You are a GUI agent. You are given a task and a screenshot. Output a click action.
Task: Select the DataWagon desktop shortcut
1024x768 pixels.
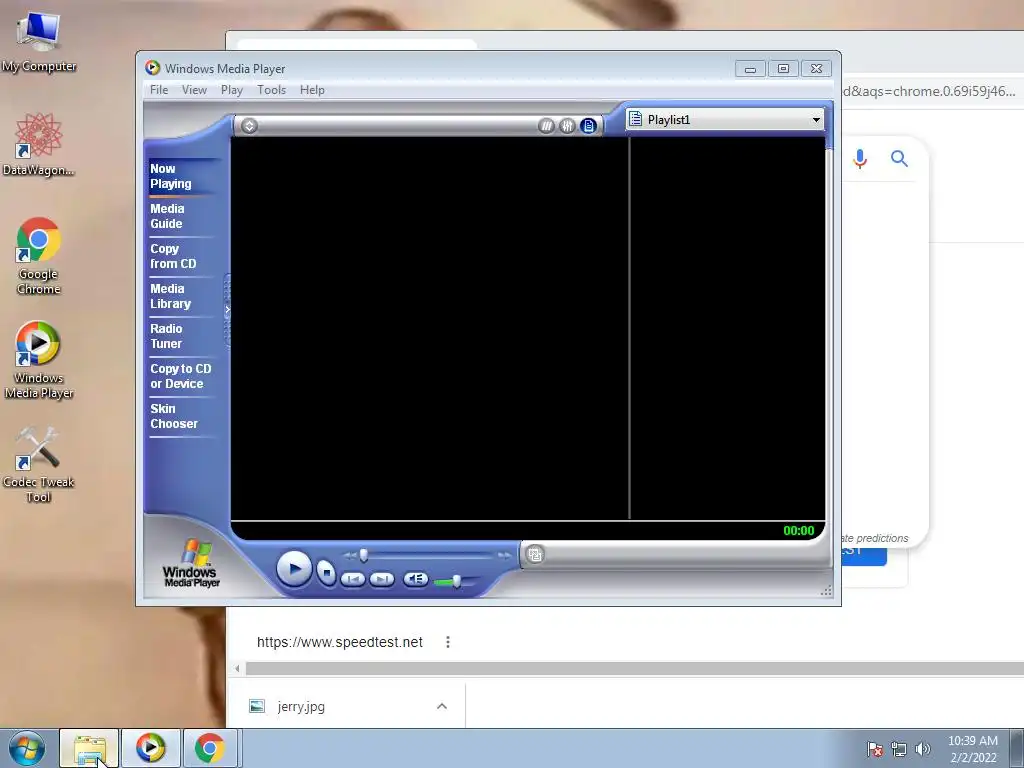coord(39,144)
